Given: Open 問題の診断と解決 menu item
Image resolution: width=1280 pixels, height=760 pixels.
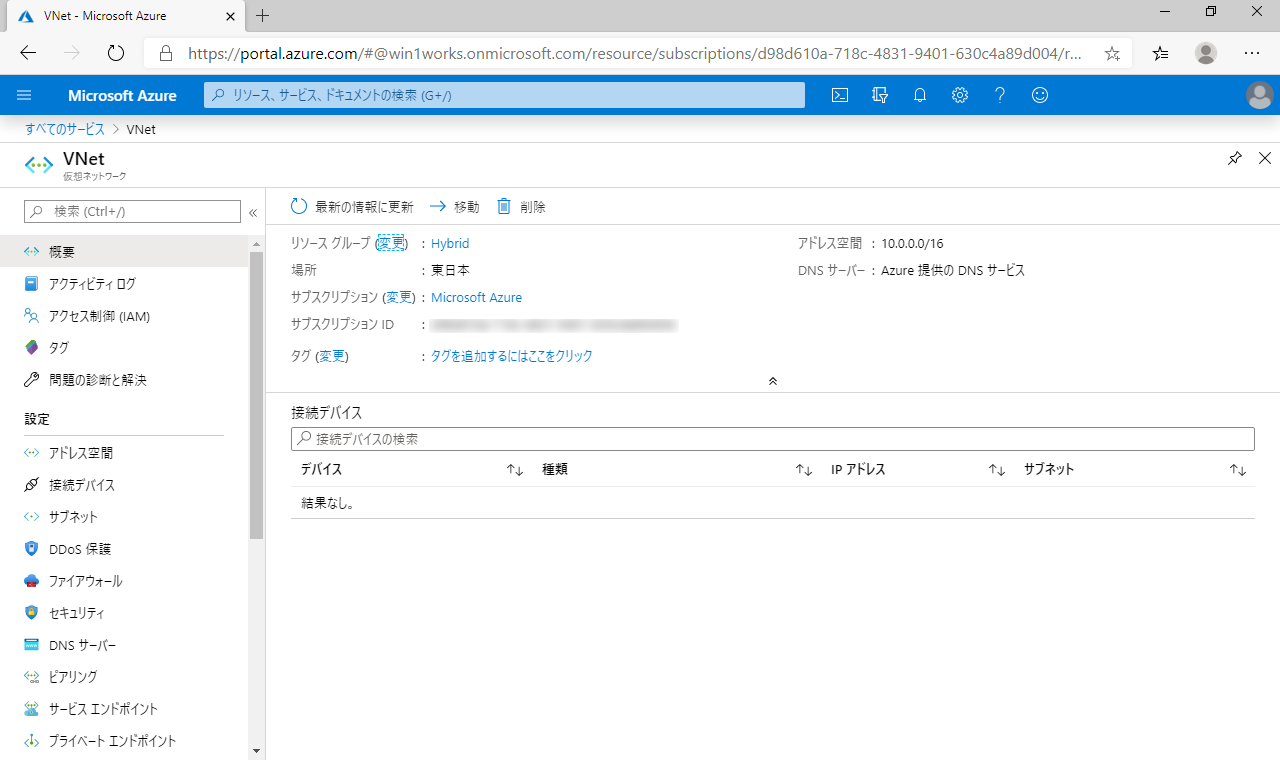Looking at the screenshot, I should click(x=124, y=380).
